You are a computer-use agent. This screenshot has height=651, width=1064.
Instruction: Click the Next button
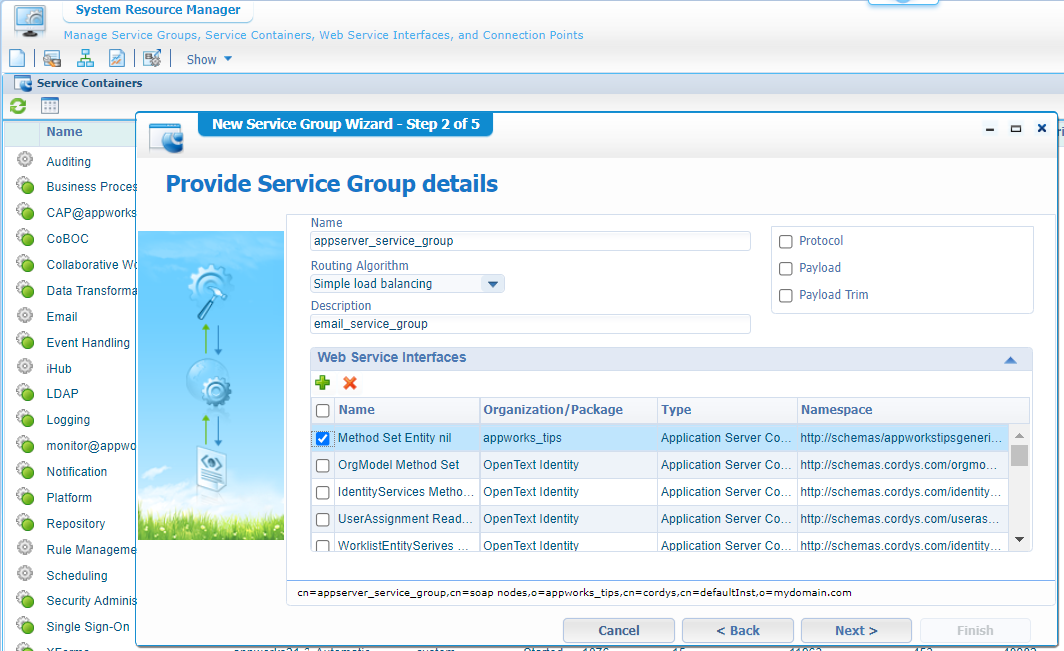tap(856, 630)
